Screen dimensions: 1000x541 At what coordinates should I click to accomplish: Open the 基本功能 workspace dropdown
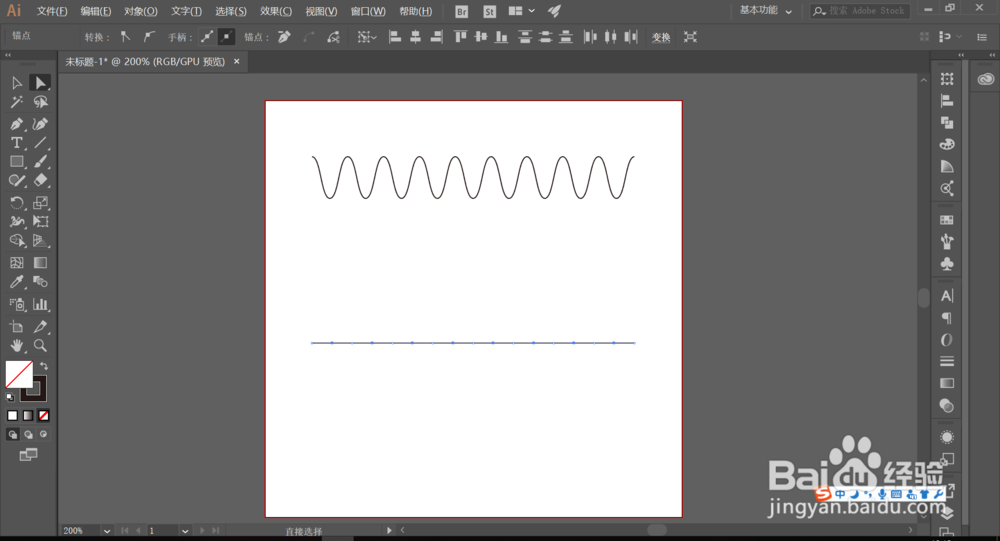pyautogui.click(x=765, y=11)
